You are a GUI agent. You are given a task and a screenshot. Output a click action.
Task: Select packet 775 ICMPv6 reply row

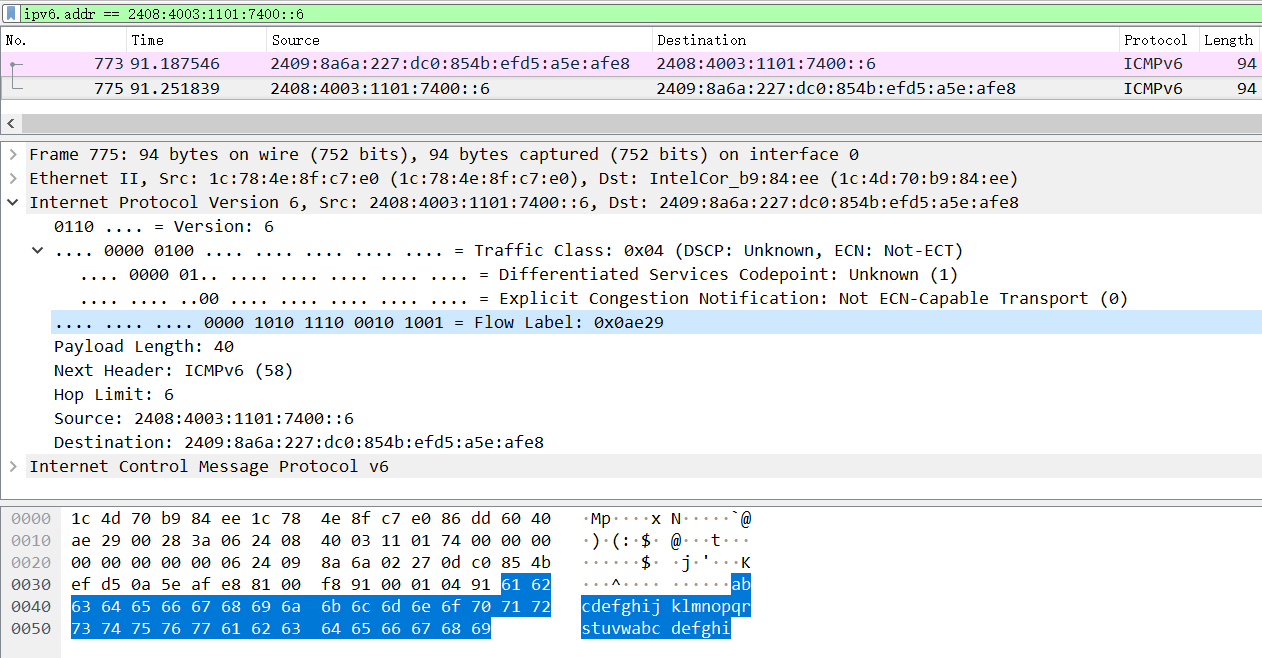(x=400, y=88)
